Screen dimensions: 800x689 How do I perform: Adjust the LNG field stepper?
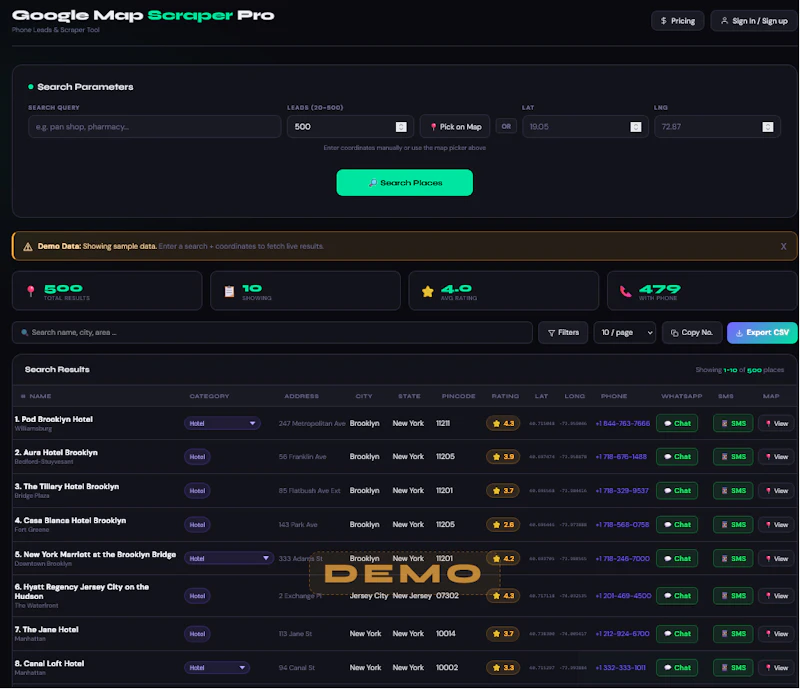767,127
